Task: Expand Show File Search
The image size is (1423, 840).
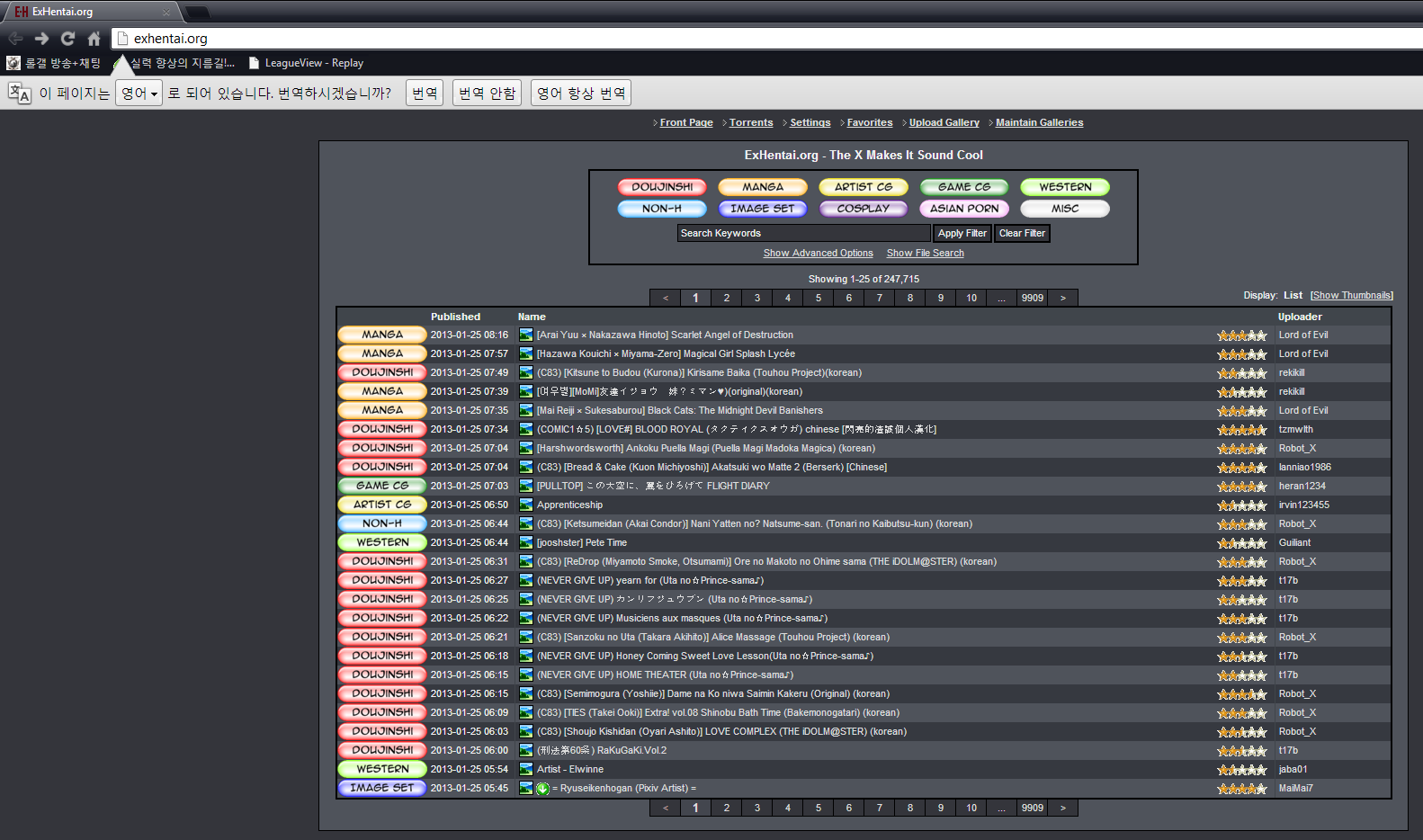Action: pyautogui.click(x=925, y=254)
